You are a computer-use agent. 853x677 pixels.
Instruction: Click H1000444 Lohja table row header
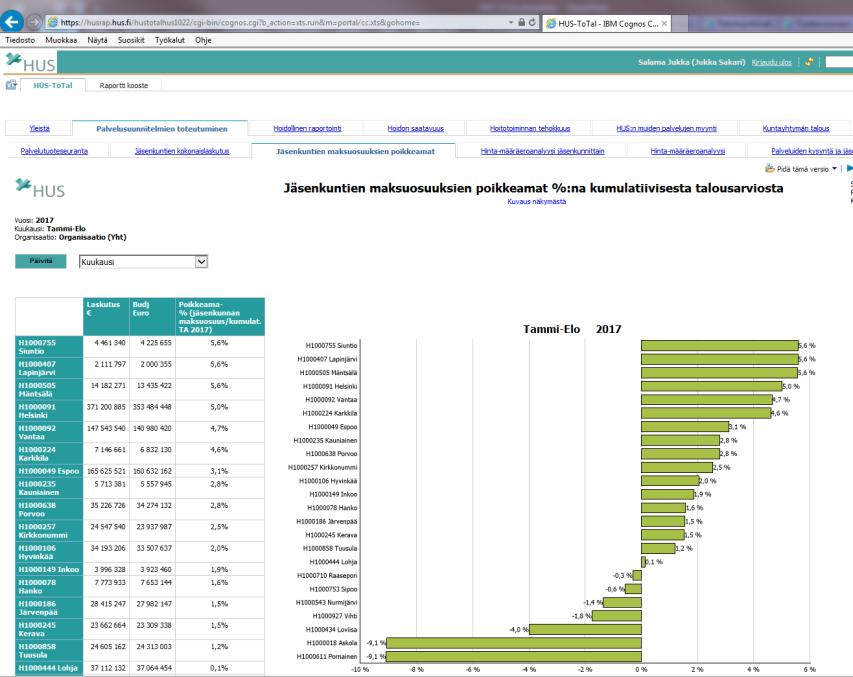tap(49, 668)
